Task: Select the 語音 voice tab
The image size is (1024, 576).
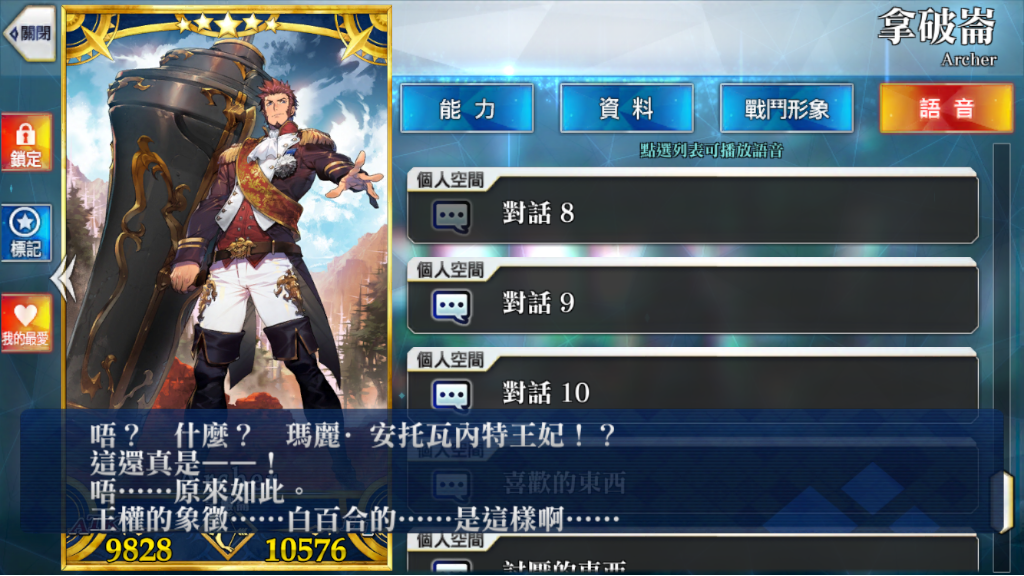Action: pyautogui.click(x=946, y=108)
